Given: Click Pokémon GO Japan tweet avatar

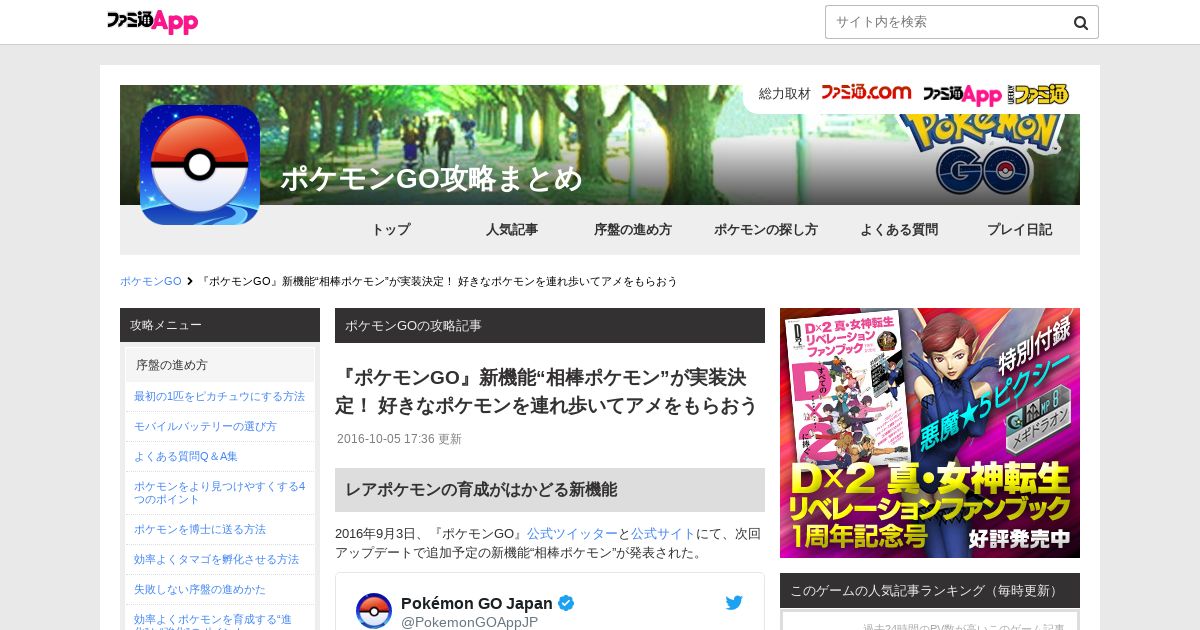Looking at the screenshot, I should (374, 610).
